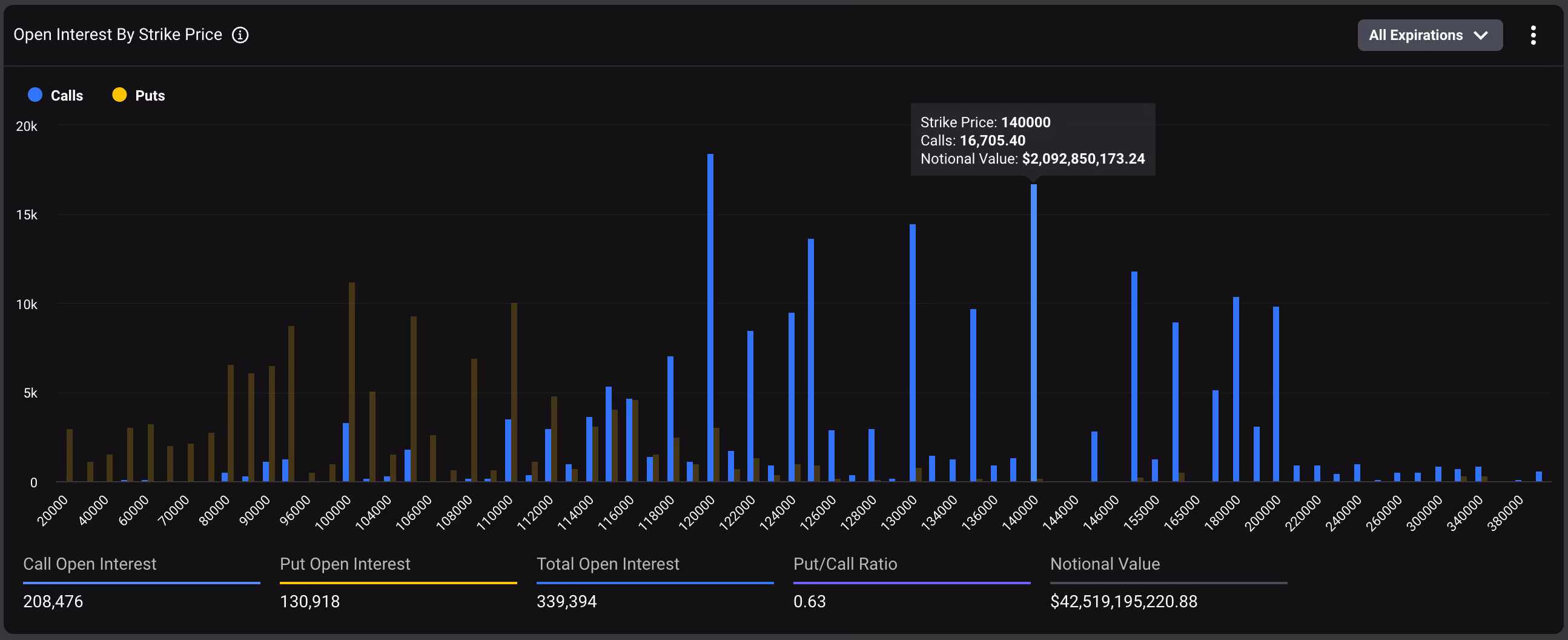Image resolution: width=1568 pixels, height=640 pixels.
Task: Click the tallest call bar at 120000
Action: 710,316
